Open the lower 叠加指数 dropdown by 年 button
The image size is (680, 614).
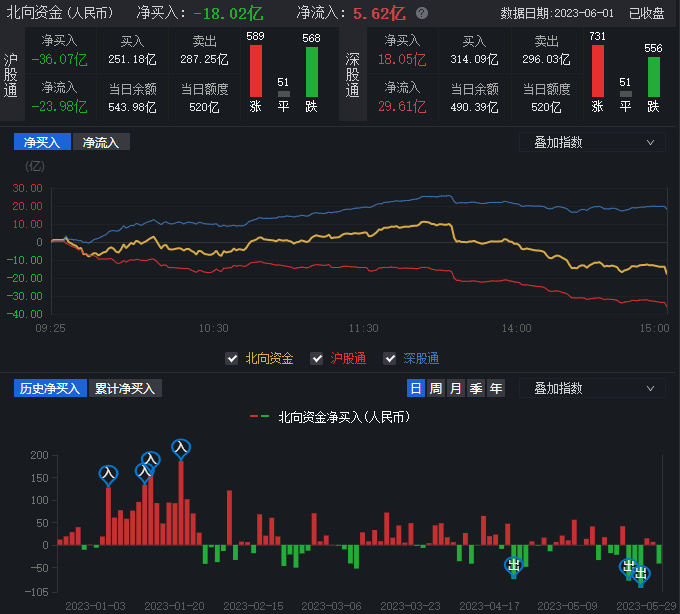click(592, 388)
